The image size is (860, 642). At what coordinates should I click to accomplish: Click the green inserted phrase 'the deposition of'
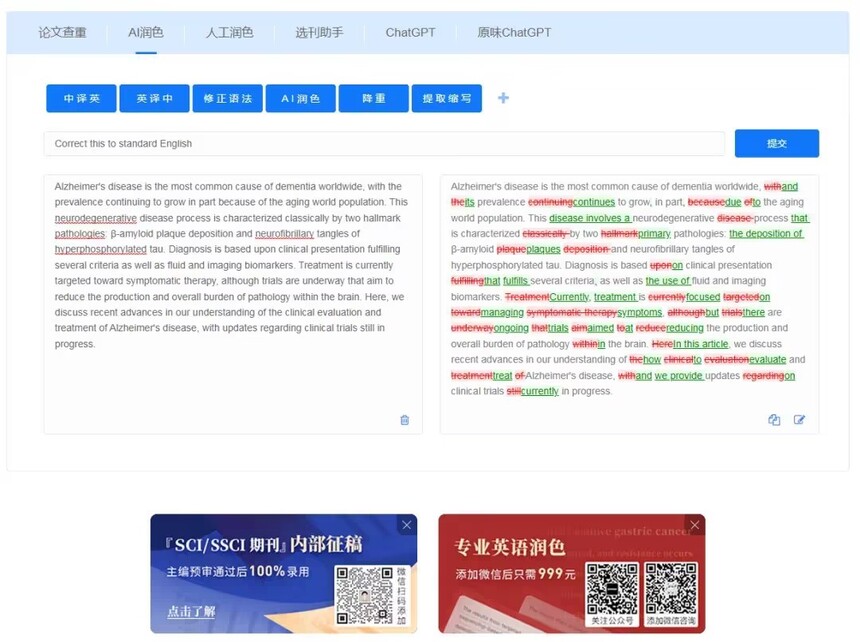coord(766,234)
